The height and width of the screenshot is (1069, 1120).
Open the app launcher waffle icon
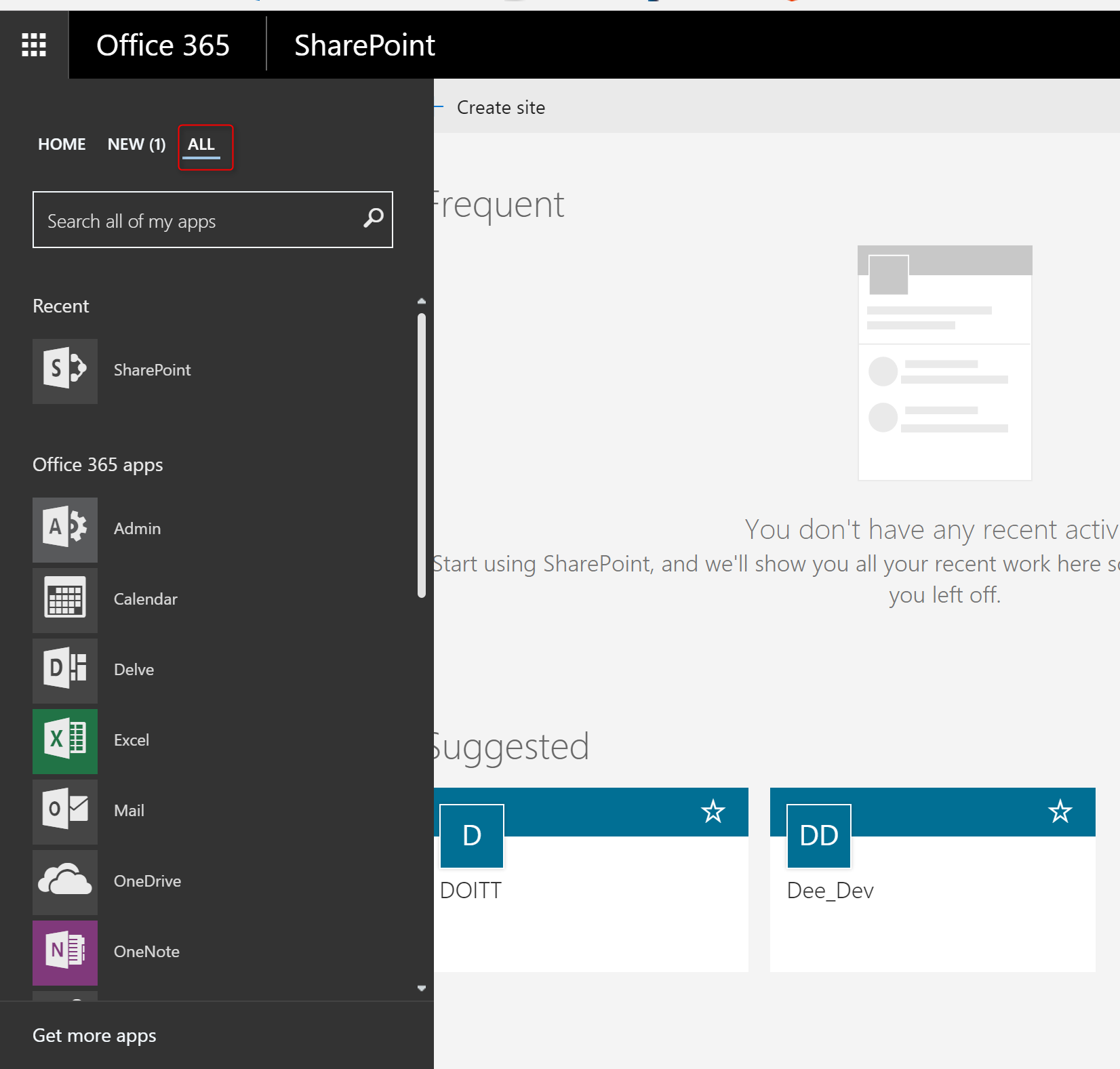(x=34, y=45)
